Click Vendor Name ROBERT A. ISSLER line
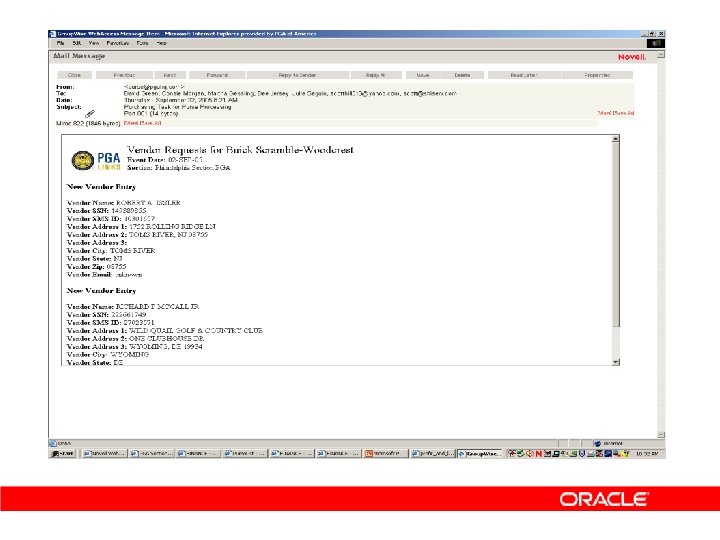 (x=124, y=202)
